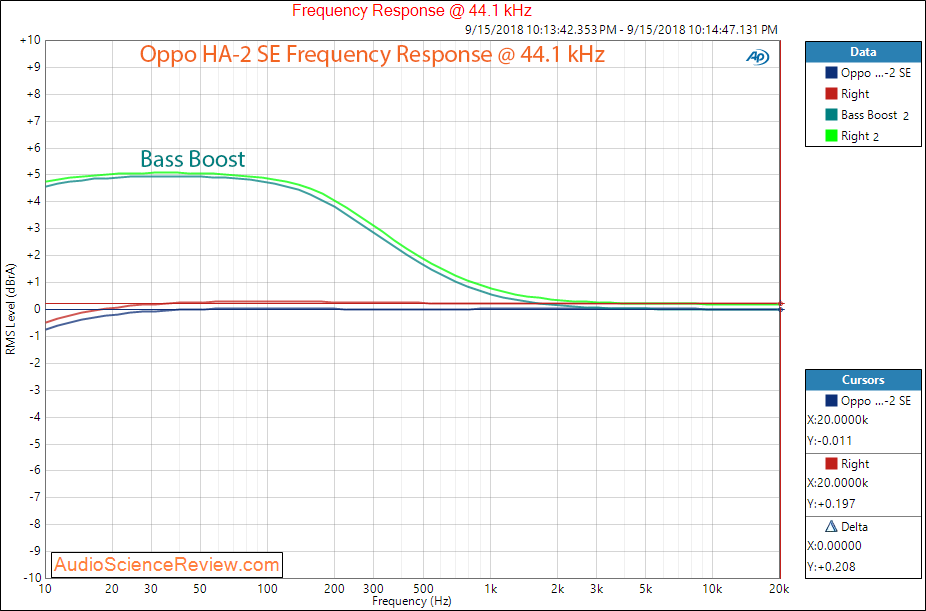926x611 pixels.
Task: Click the +3 tick on the level axis
Action: click(32, 228)
